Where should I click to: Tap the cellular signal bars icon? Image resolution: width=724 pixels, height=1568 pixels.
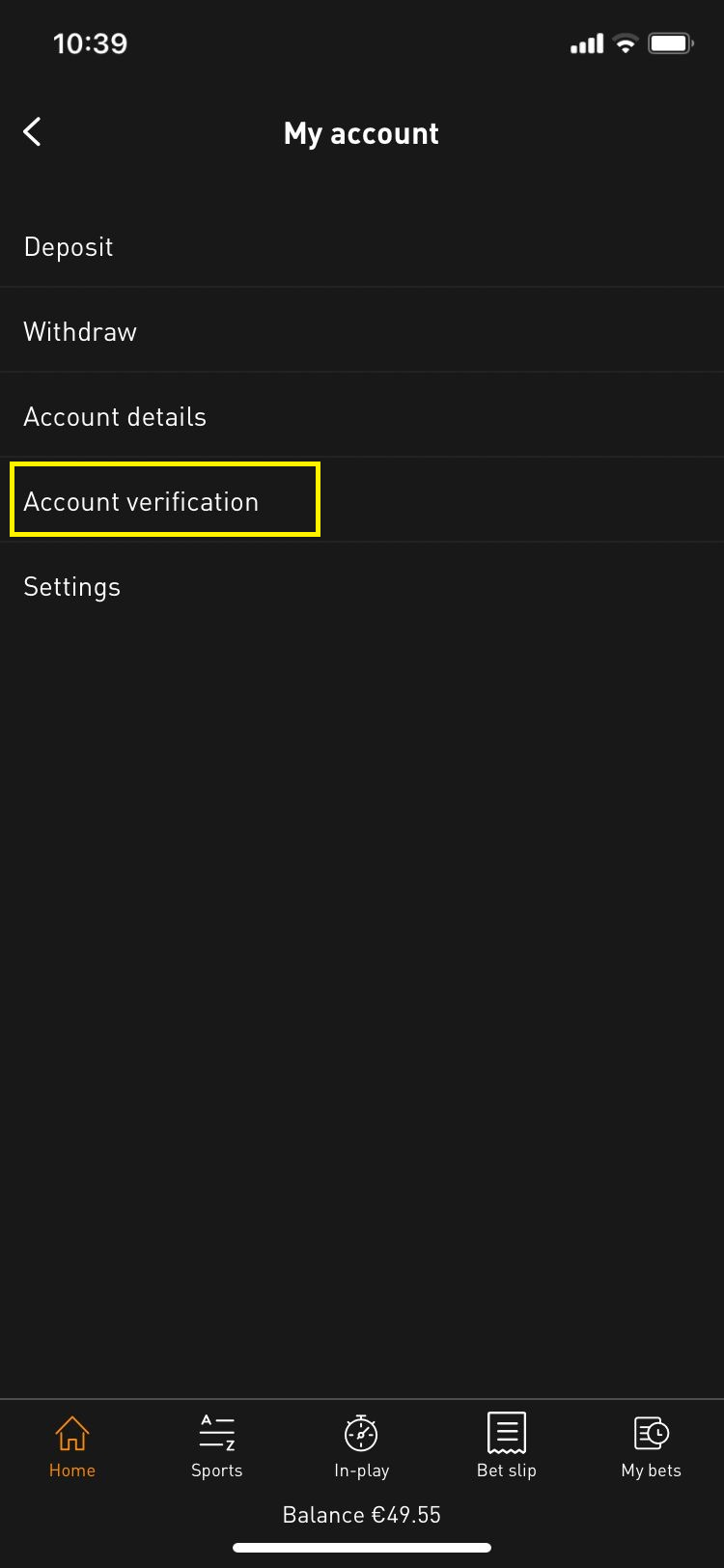(587, 43)
